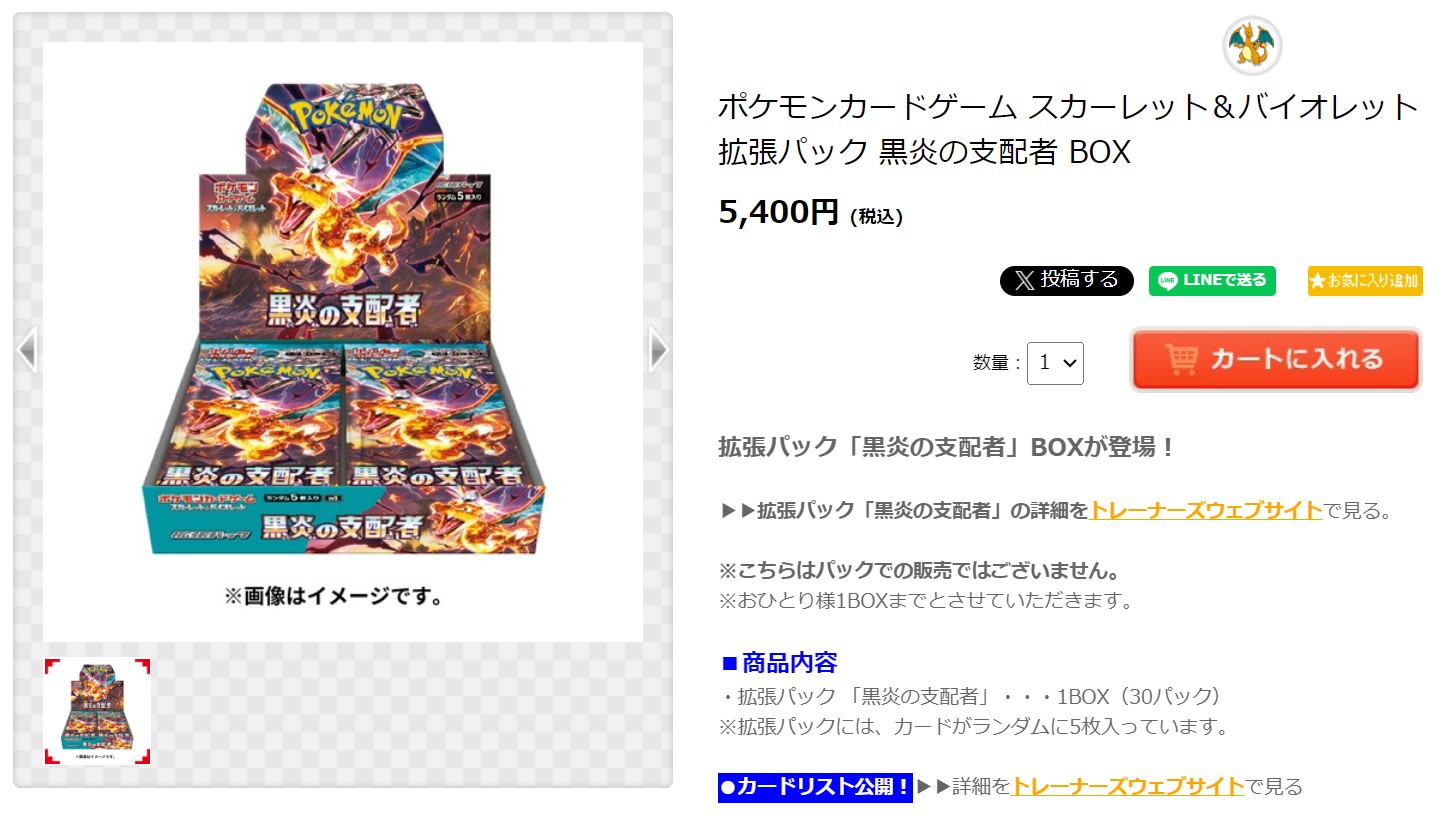
Task: Add item with お気に入り追加 star button
Action: pos(1364,281)
